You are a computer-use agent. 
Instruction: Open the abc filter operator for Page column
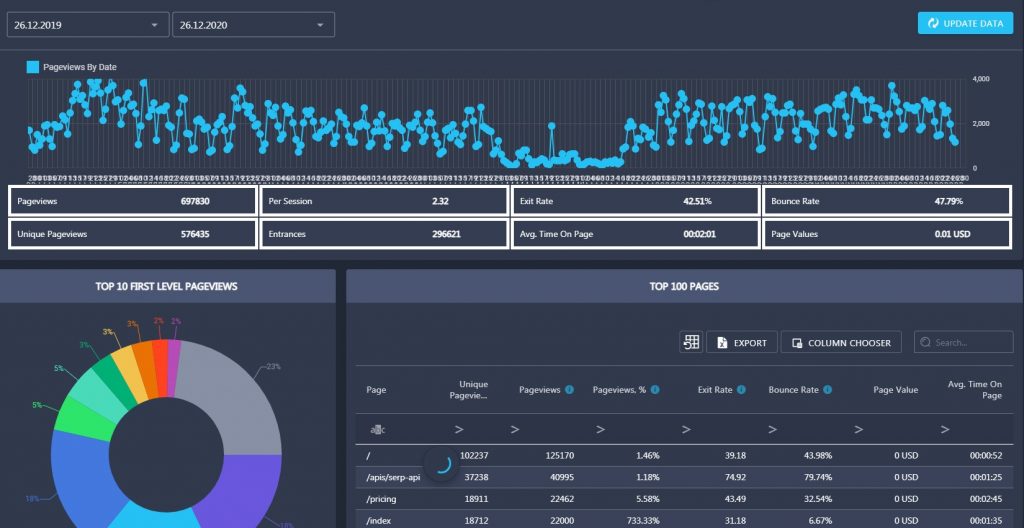click(x=377, y=429)
